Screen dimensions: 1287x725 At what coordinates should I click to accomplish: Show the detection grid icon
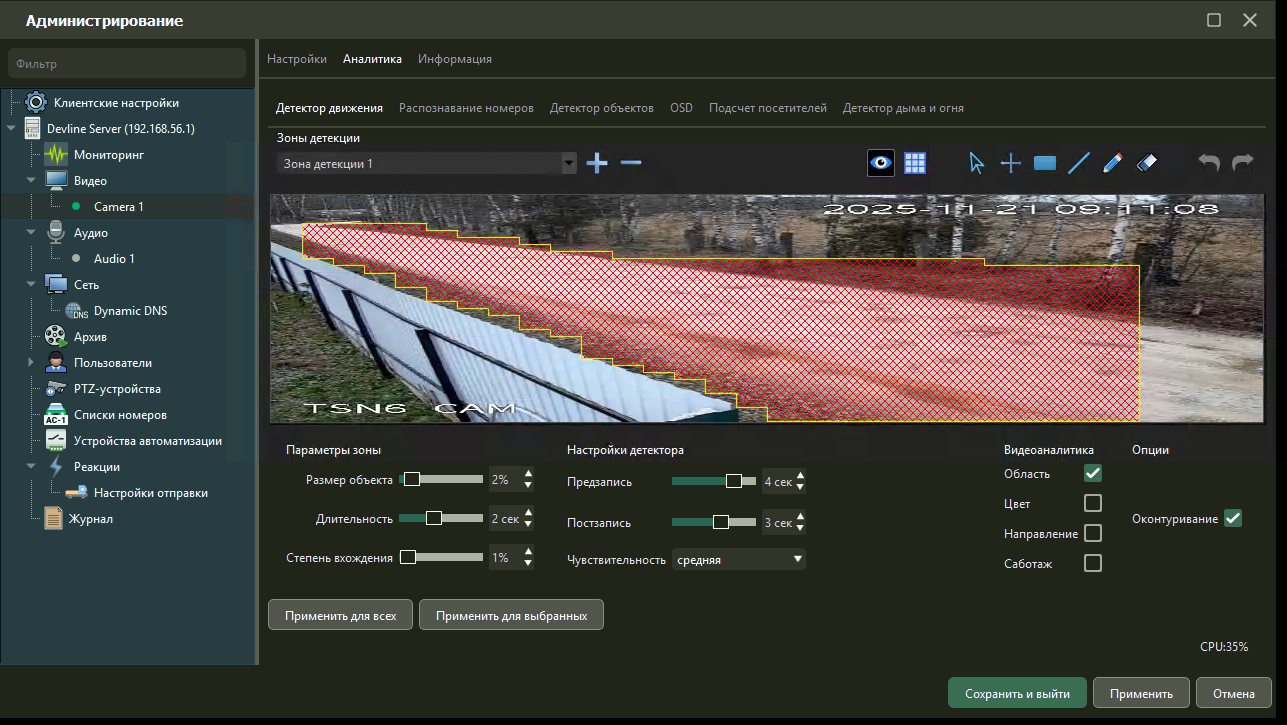(x=914, y=163)
